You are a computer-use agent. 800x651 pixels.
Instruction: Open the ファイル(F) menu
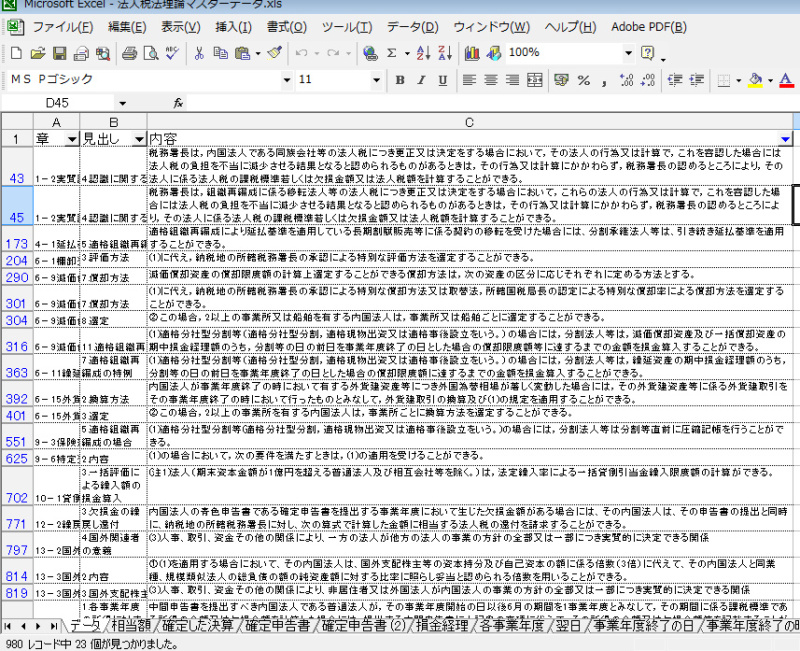63,27
